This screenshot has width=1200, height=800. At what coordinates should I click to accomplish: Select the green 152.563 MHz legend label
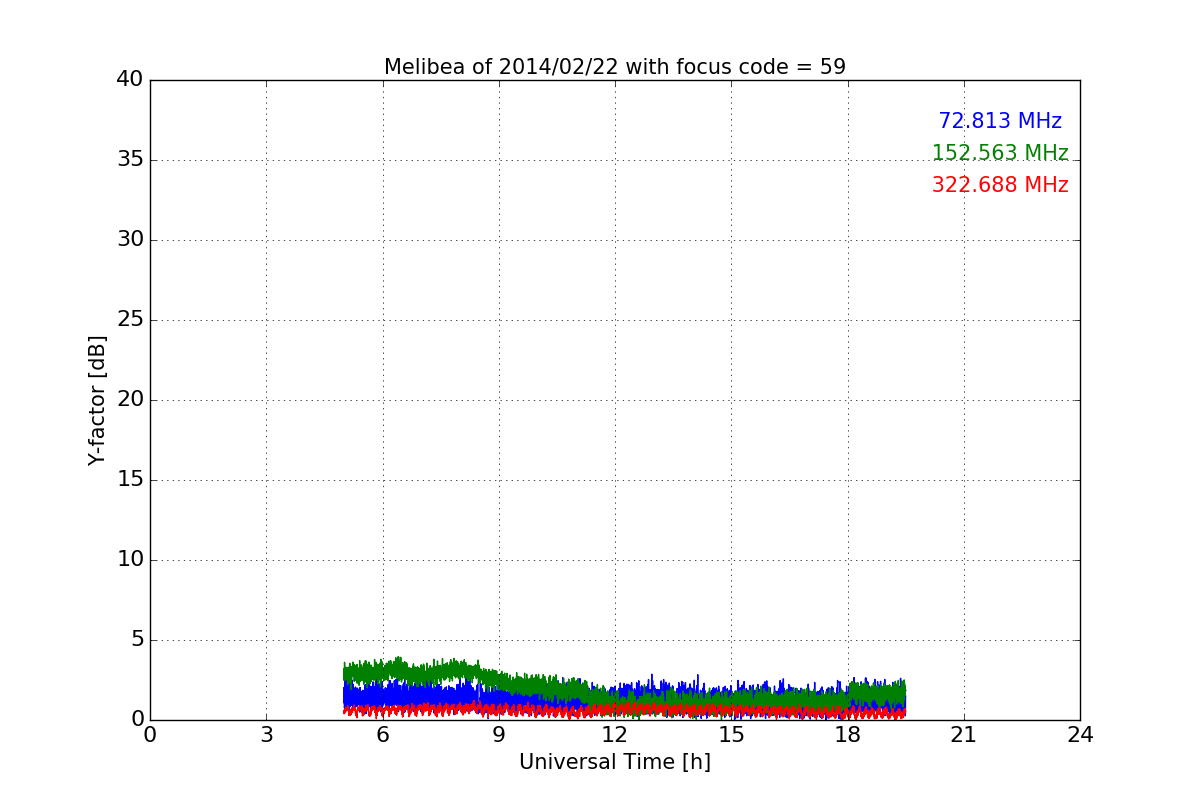pos(1000,153)
